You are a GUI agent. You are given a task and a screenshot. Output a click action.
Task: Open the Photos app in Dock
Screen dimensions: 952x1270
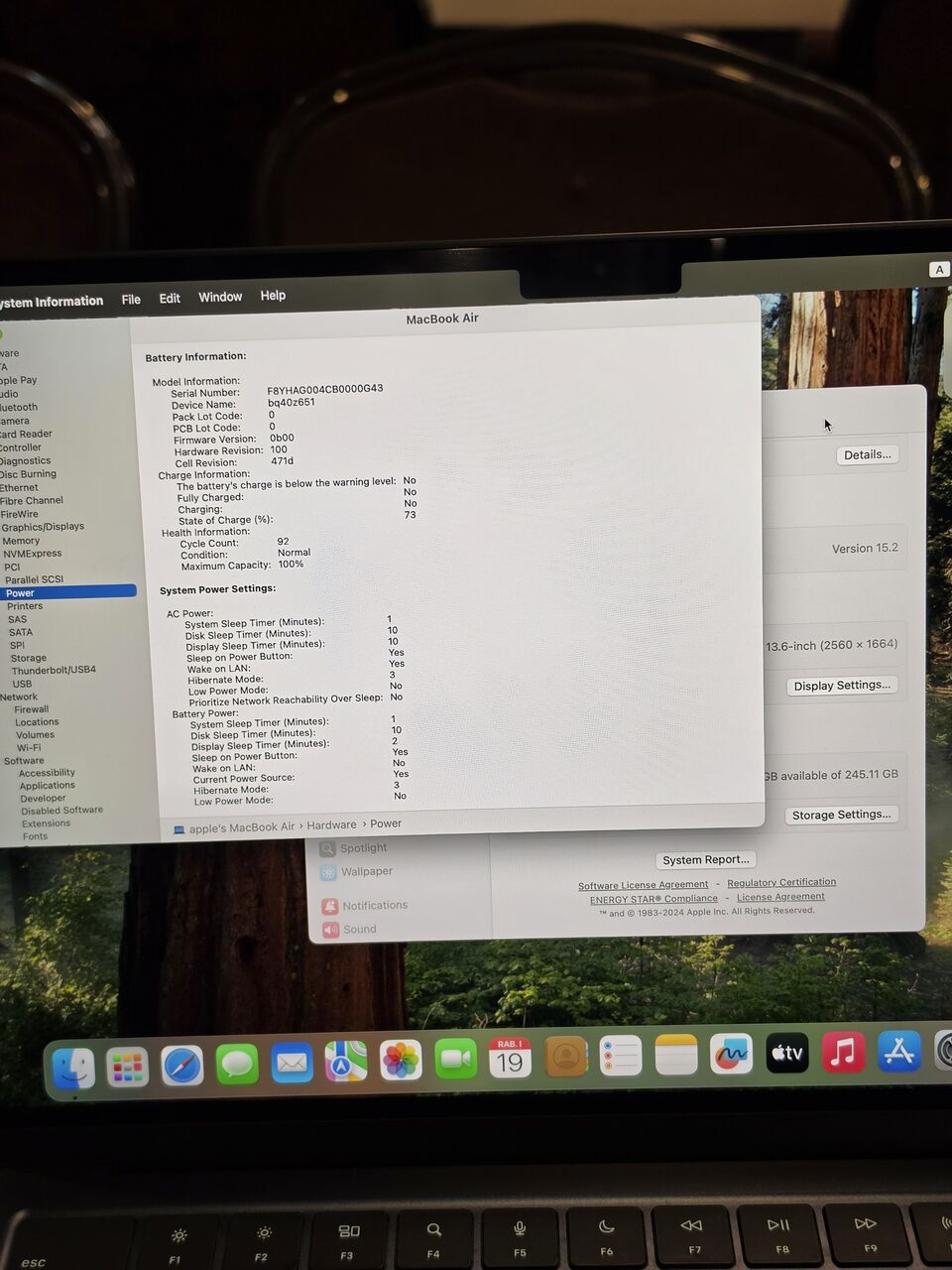pos(401,1061)
